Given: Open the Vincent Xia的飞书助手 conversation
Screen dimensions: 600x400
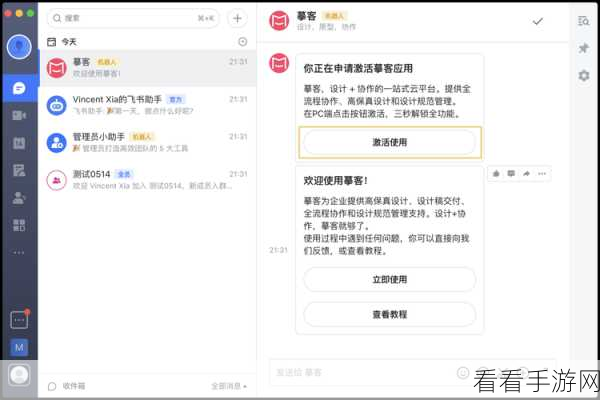Looking at the screenshot, I should click(x=147, y=105).
